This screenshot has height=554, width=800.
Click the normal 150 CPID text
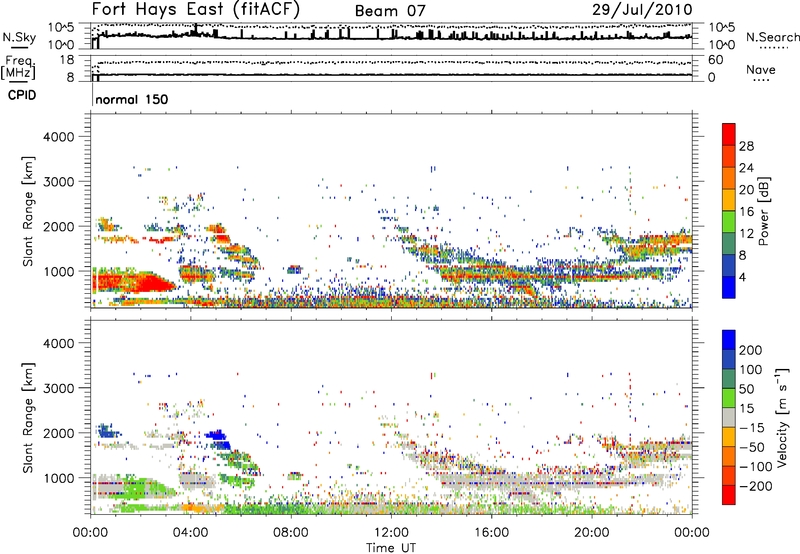pos(132,99)
